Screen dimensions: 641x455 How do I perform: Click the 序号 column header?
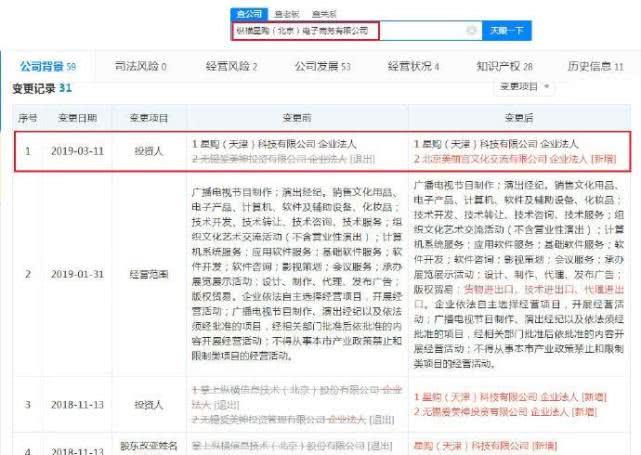pos(28,118)
